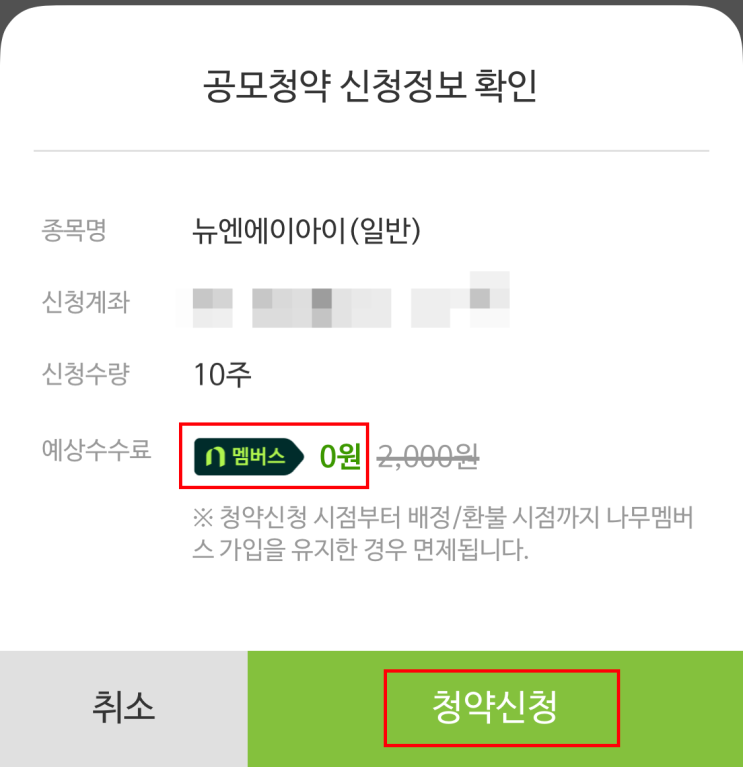Click the divider line under the title

[371, 151]
